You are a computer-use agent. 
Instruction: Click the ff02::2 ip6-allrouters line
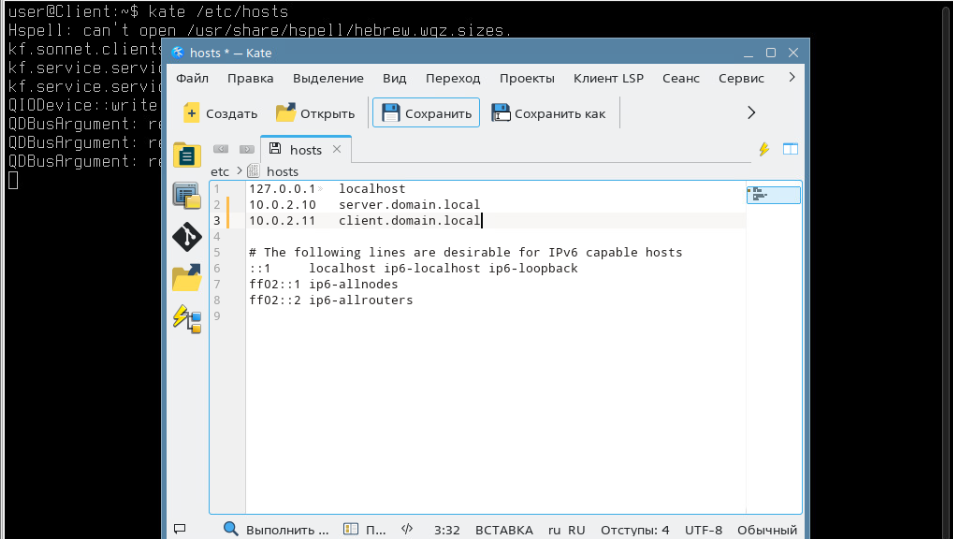(331, 300)
